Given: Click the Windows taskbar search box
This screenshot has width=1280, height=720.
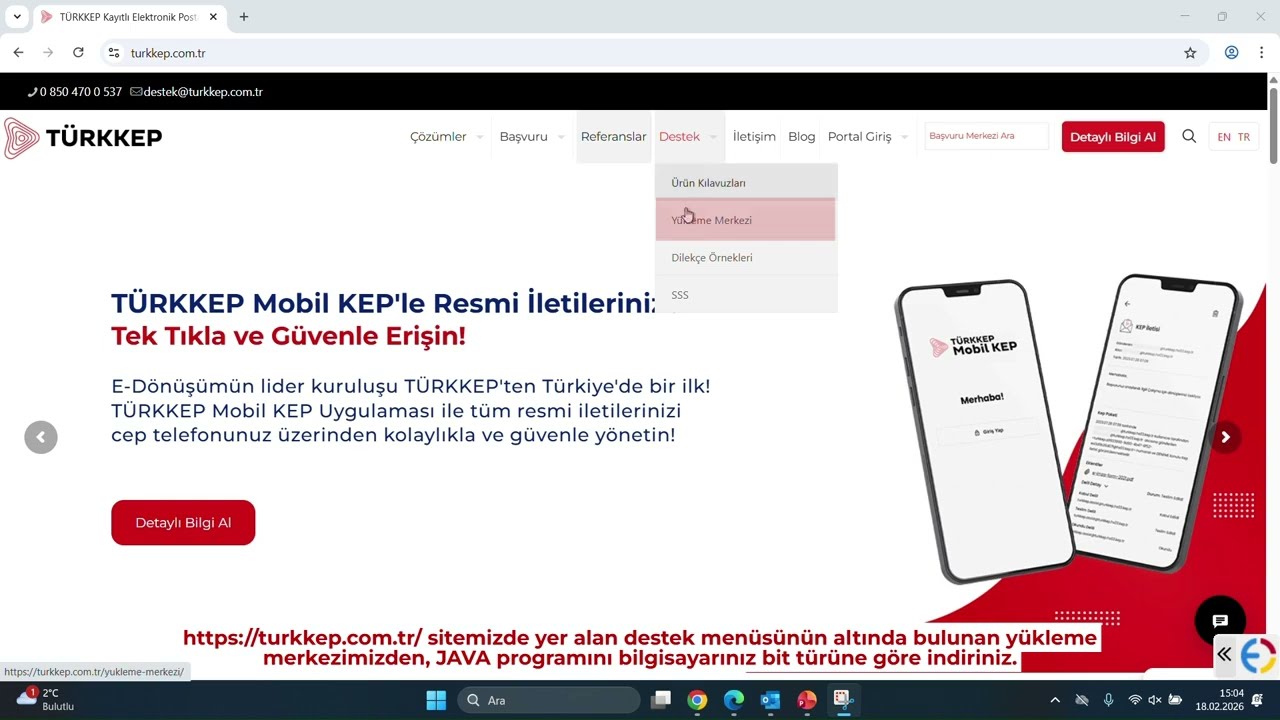Looking at the screenshot, I should [x=548, y=700].
